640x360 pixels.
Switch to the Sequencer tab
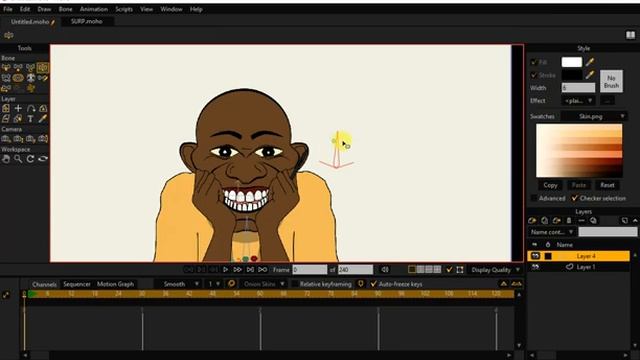(77, 284)
